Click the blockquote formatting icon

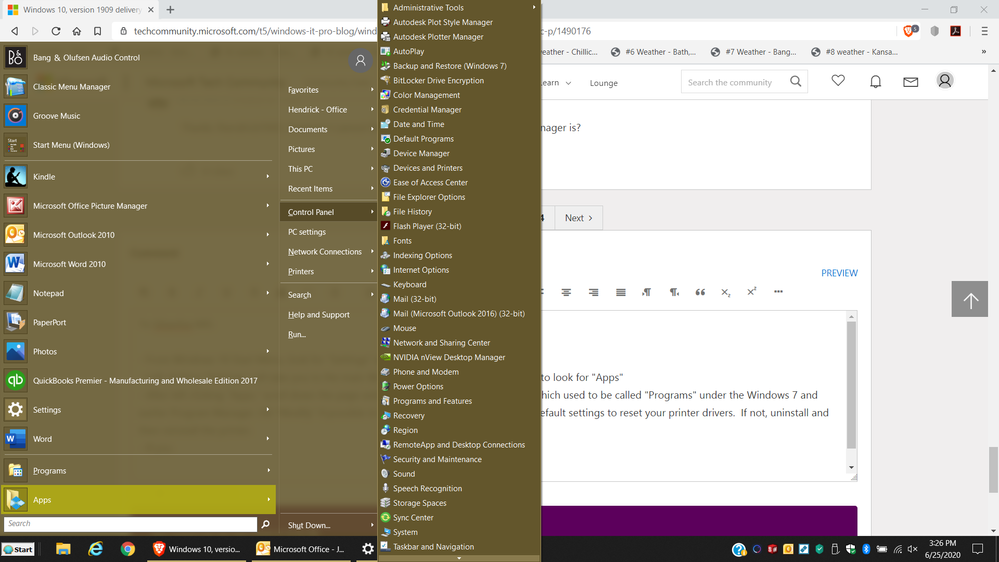pos(700,292)
